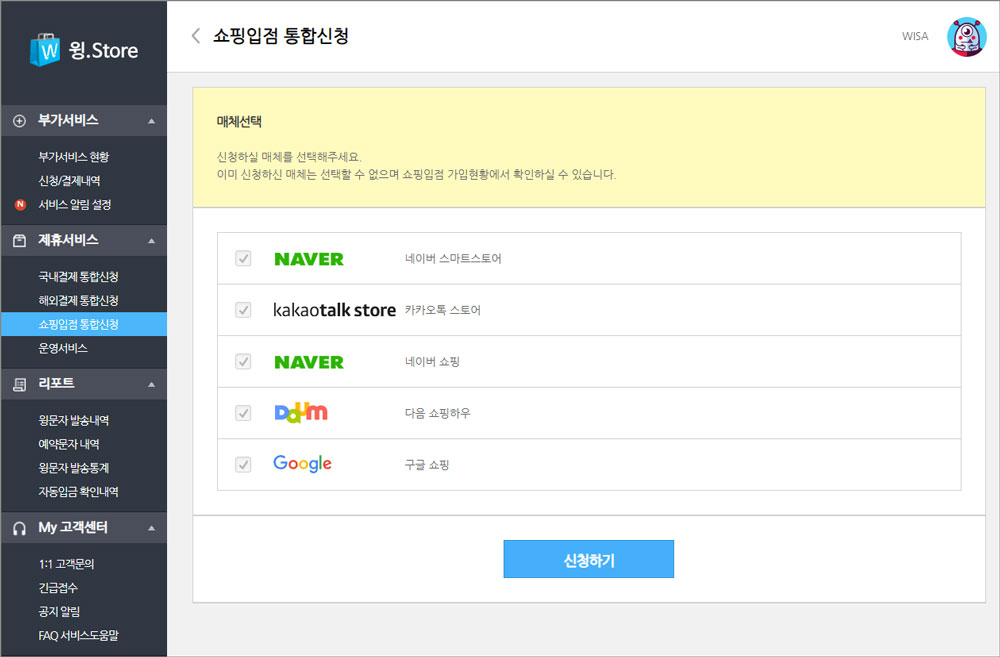Go back using the left arrow icon
Viewport: 1000px width, 657px height.
(196, 36)
